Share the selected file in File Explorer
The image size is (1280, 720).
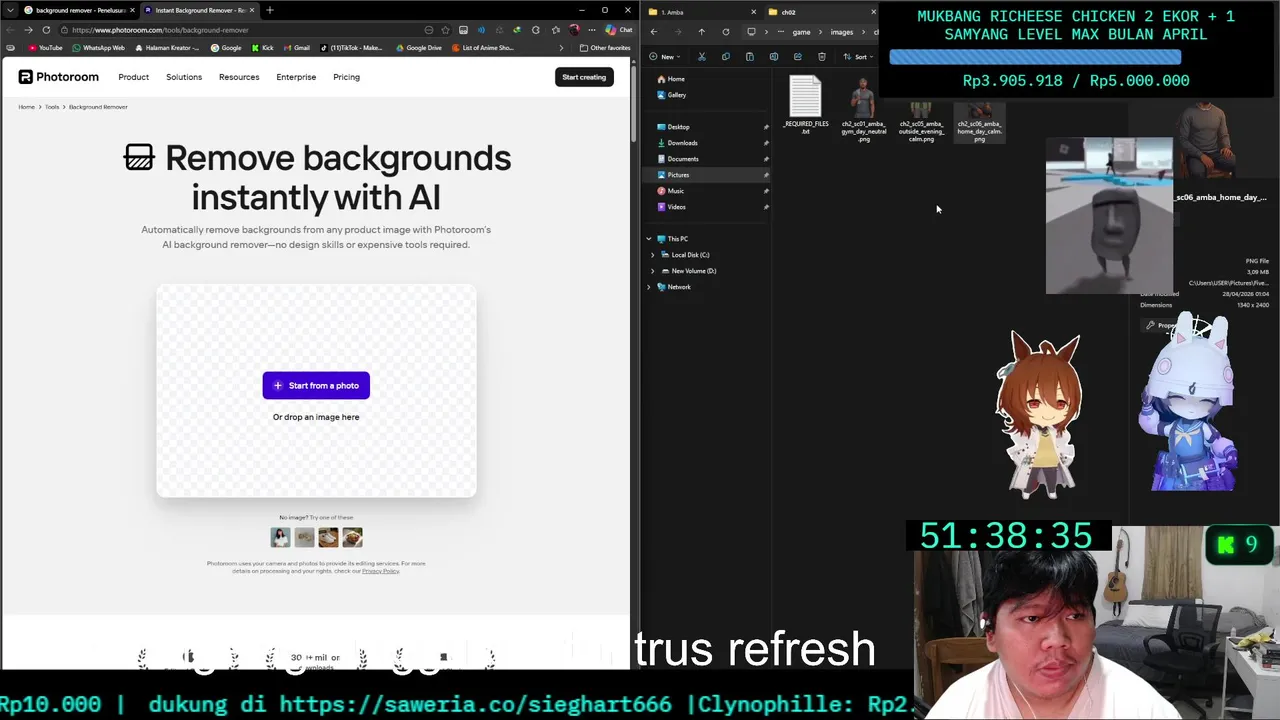coord(798,57)
